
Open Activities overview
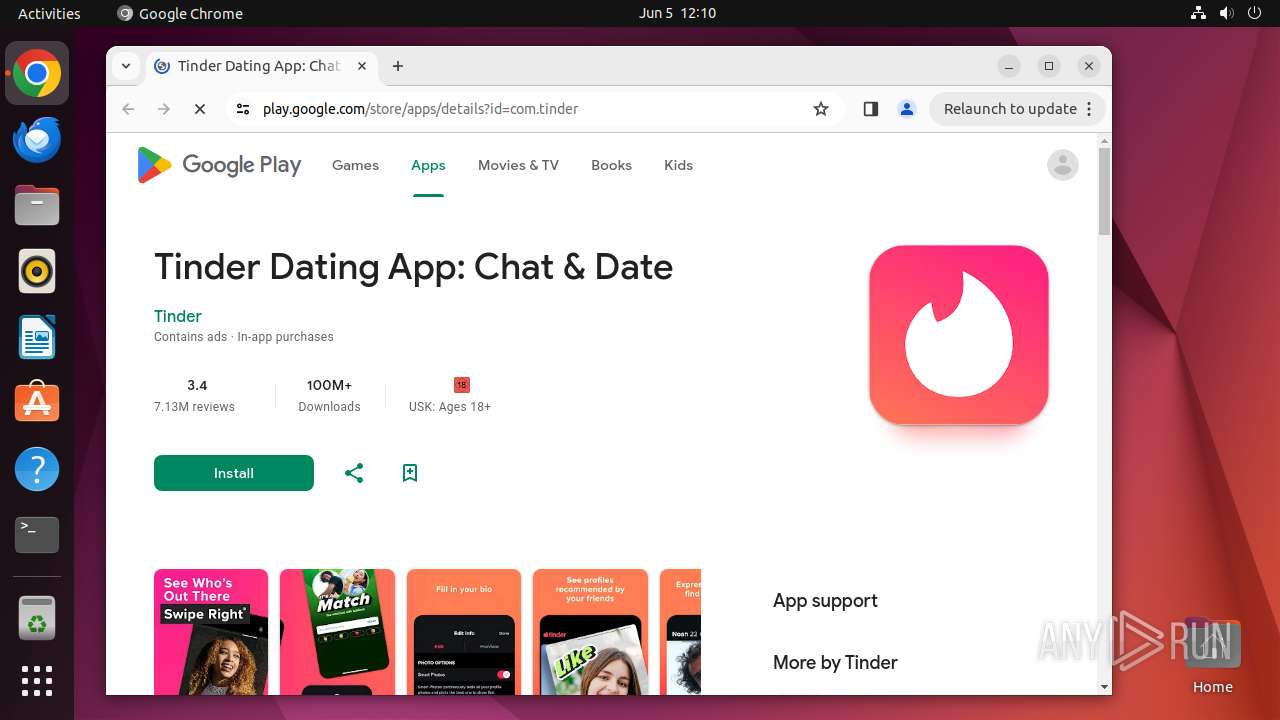[x=49, y=13]
